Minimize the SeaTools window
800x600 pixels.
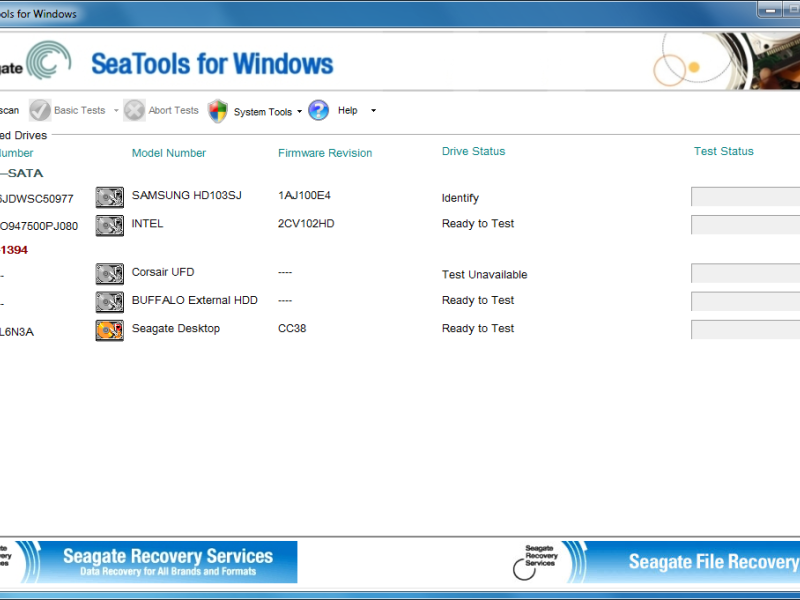tap(770, 10)
